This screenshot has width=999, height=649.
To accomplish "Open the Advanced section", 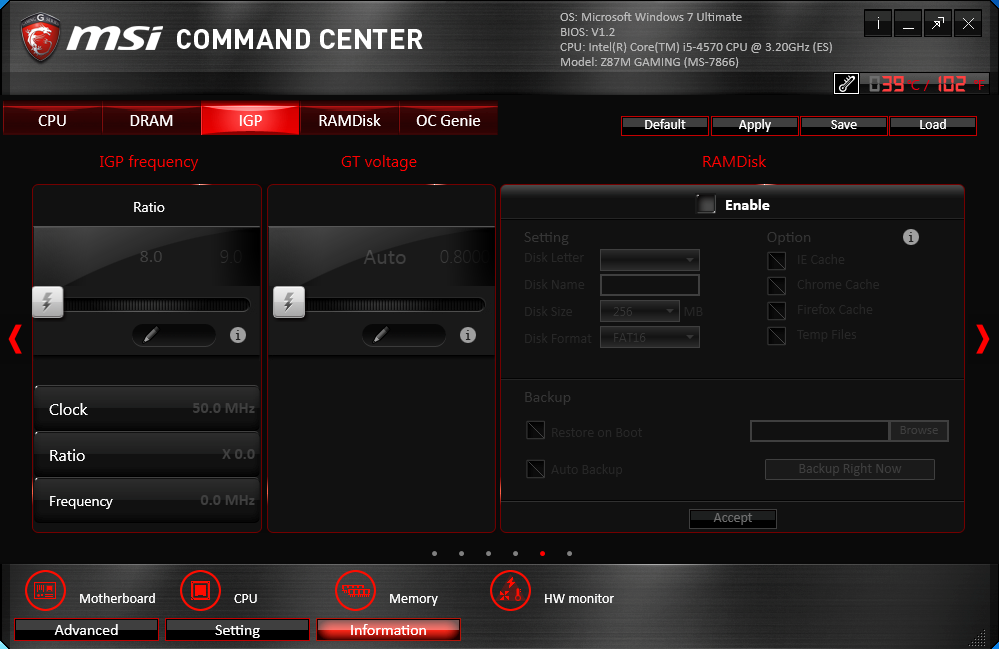I will pos(86,630).
